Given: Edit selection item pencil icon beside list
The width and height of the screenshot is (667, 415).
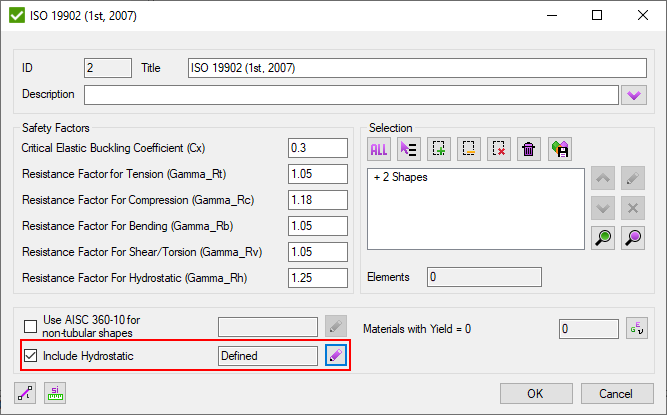Looking at the screenshot, I should [633, 178].
